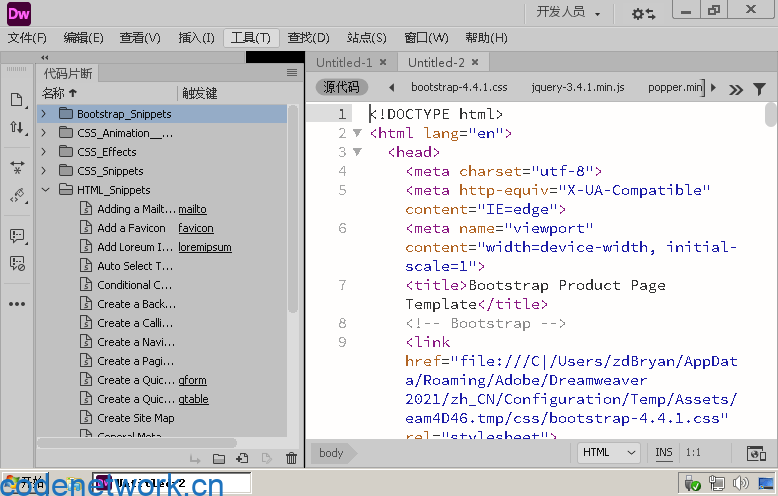
Task: Open the Help menu 帮助(H)
Action: [x=486, y=38]
